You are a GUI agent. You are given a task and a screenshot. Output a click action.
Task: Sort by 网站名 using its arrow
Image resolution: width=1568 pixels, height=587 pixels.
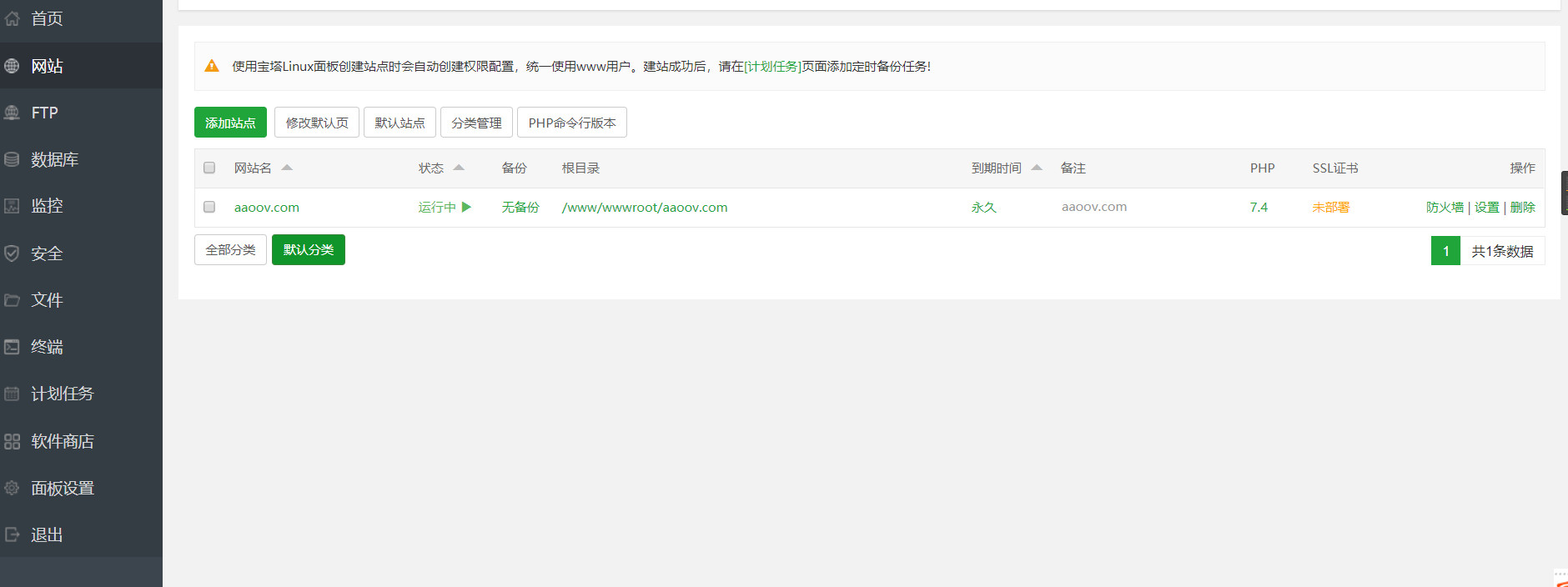pyautogui.click(x=287, y=168)
